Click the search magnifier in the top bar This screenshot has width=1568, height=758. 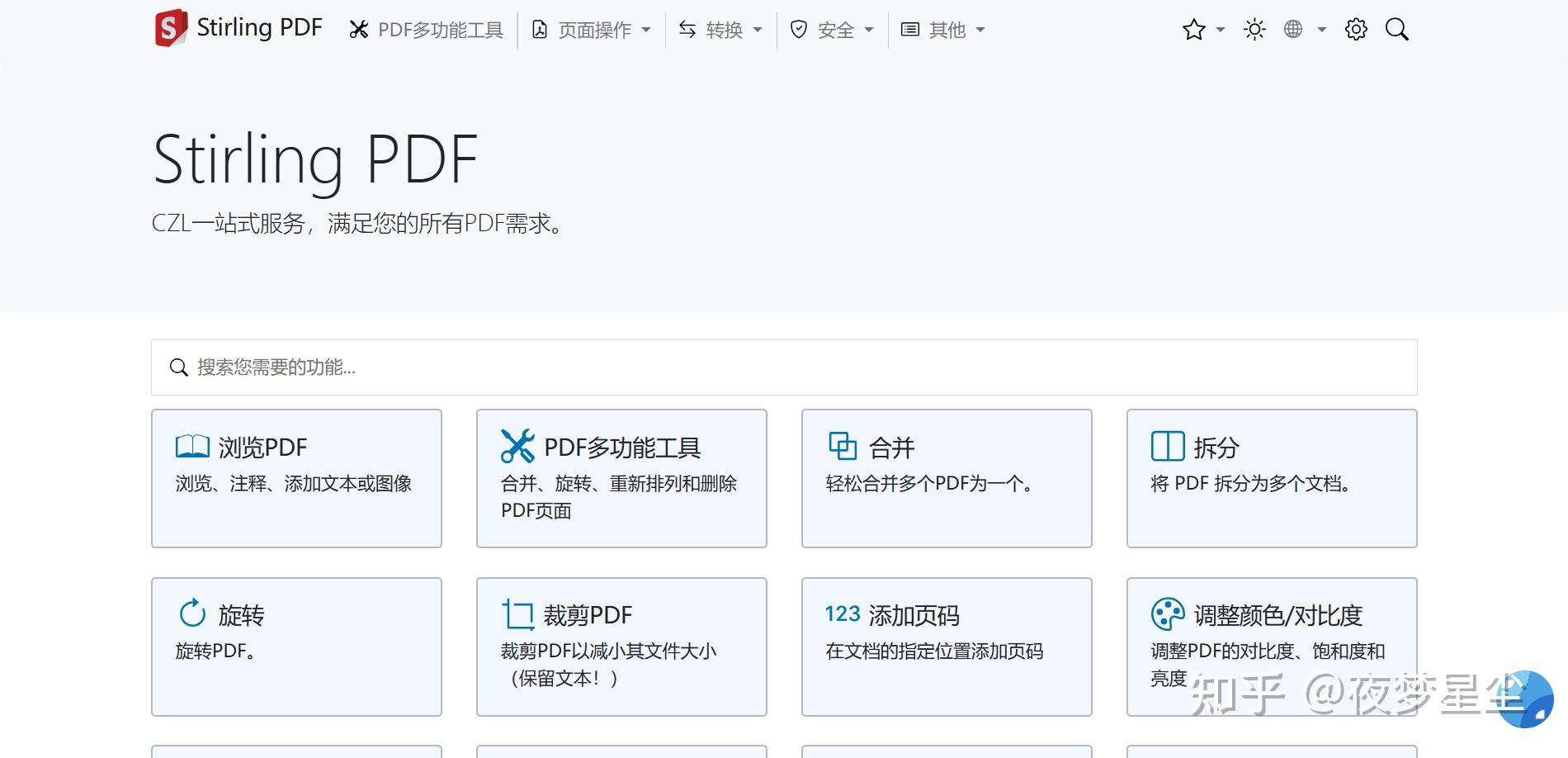pos(1397,29)
